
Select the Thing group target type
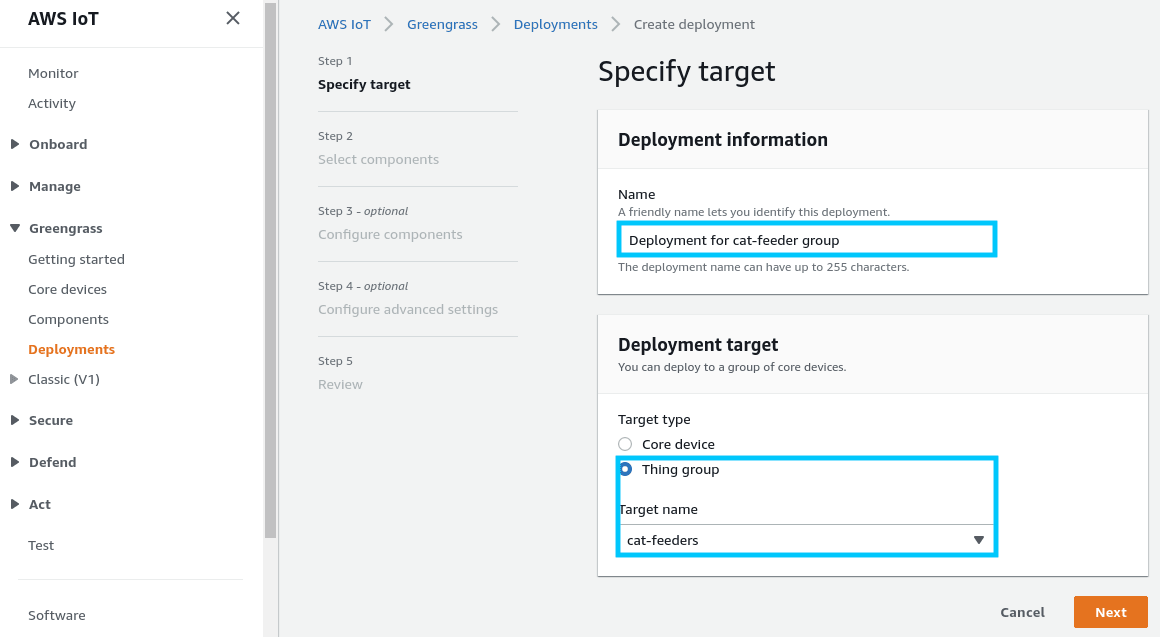(x=625, y=468)
